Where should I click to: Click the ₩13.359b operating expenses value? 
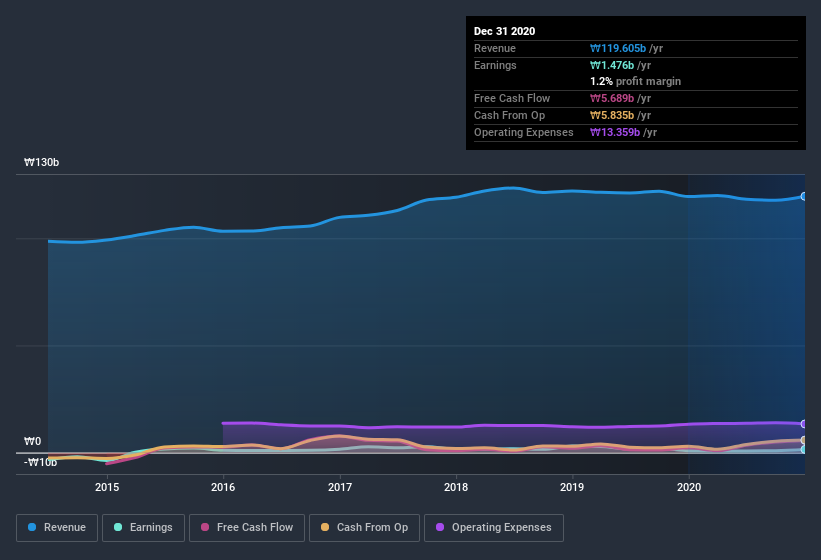[x=615, y=132]
